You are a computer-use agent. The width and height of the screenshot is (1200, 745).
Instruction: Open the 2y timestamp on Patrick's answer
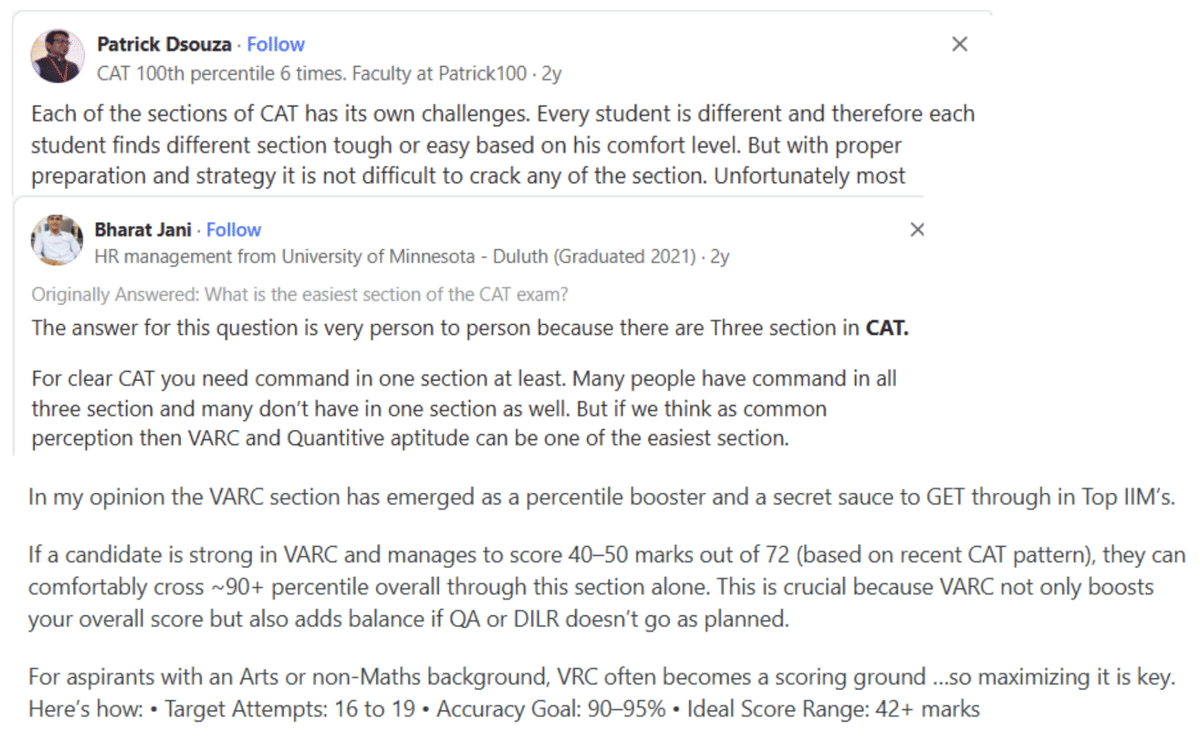(552, 73)
